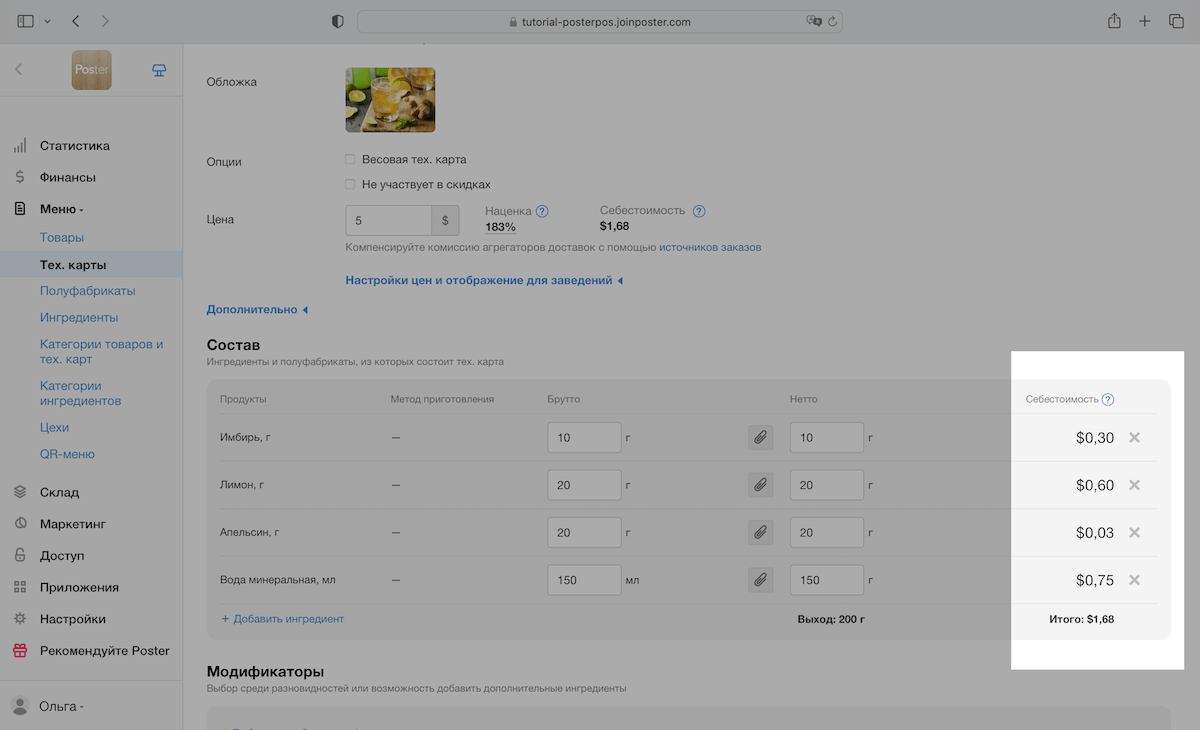Viewport: 1200px width, 730px height.
Task: Click the help icon next to Наценка
Action: click(542, 211)
